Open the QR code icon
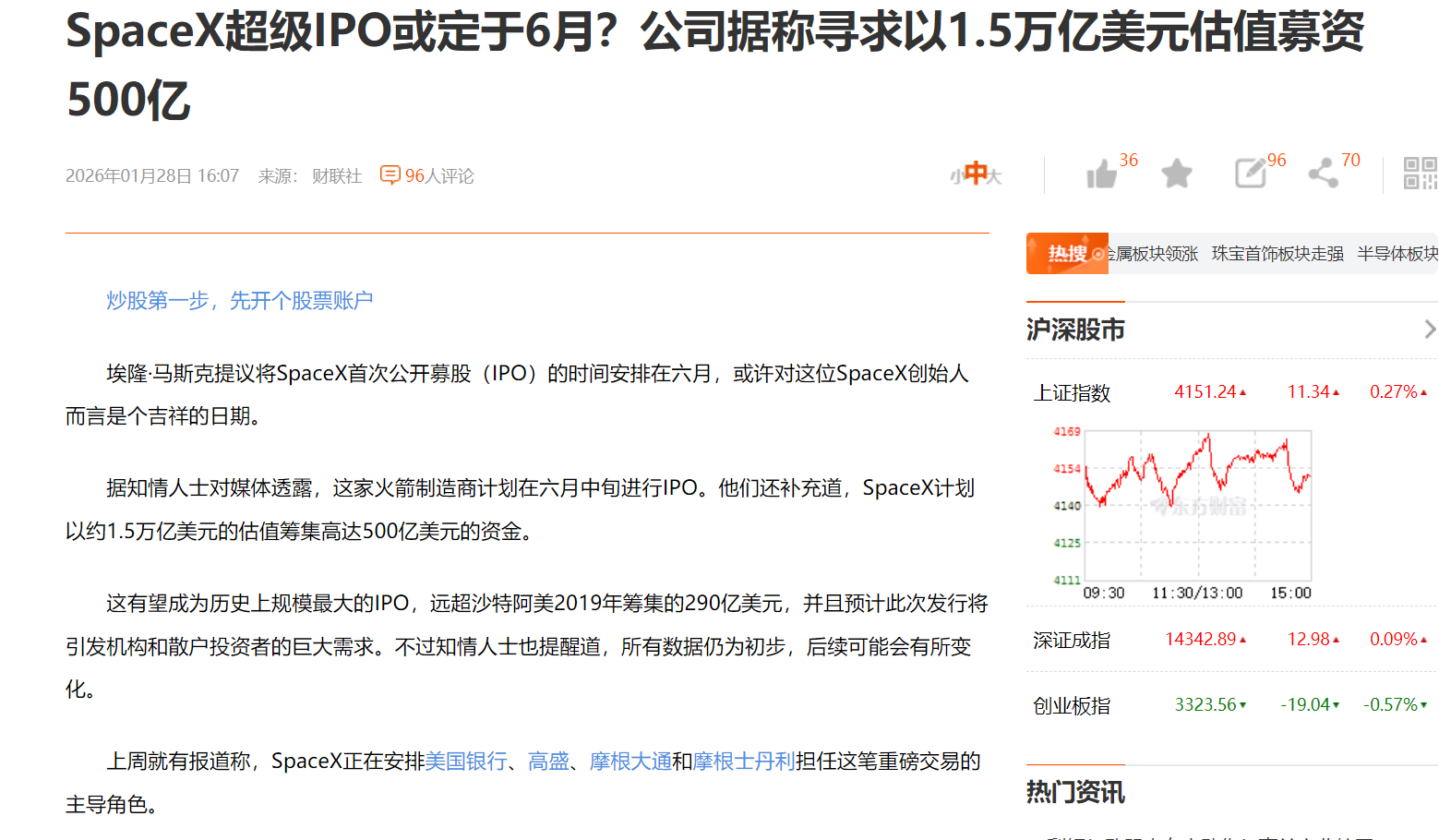This screenshot has width=1439, height=840. tap(1421, 174)
